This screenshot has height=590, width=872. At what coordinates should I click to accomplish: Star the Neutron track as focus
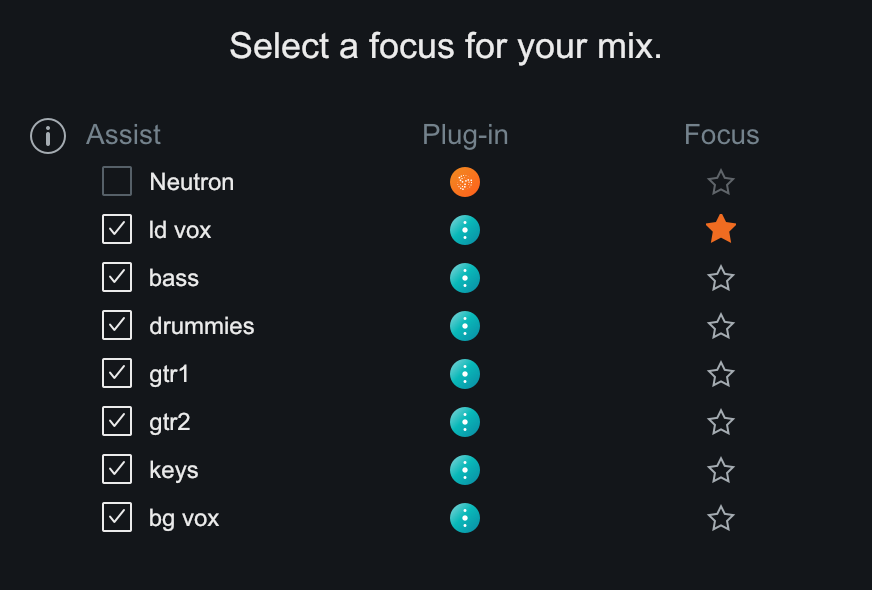click(x=721, y=182)
